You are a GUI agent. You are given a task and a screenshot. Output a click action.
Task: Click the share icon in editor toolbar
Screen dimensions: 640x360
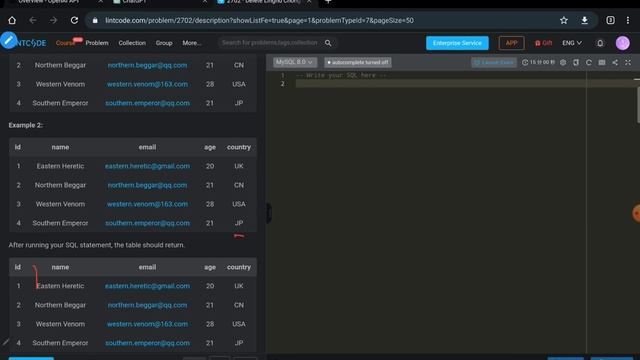[x=615, y=62]
